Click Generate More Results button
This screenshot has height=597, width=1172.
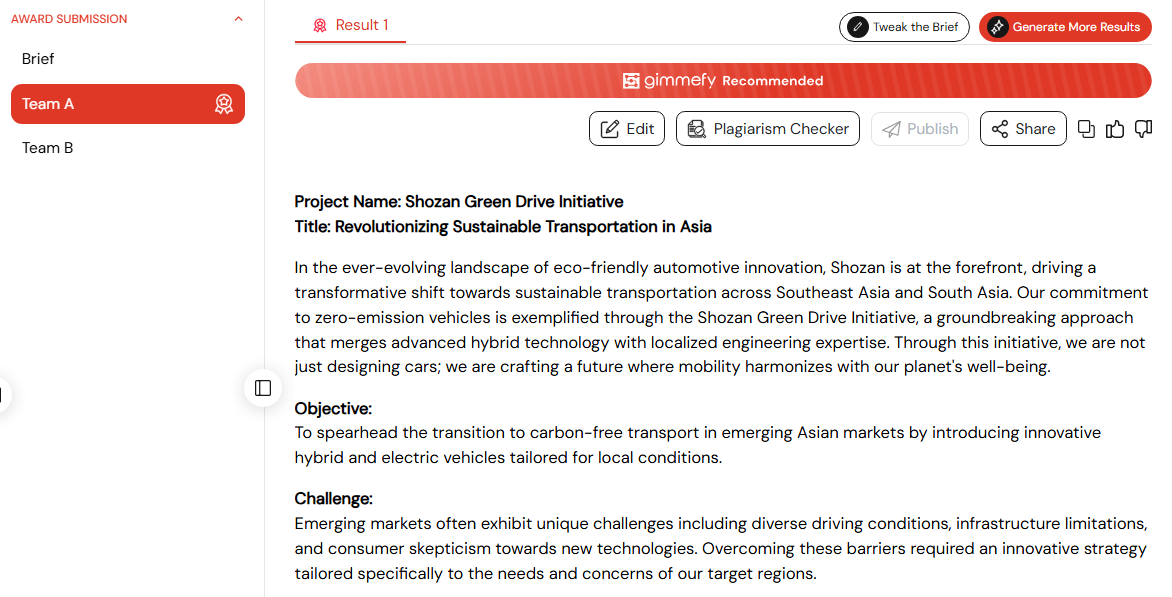coord(1065,27)
